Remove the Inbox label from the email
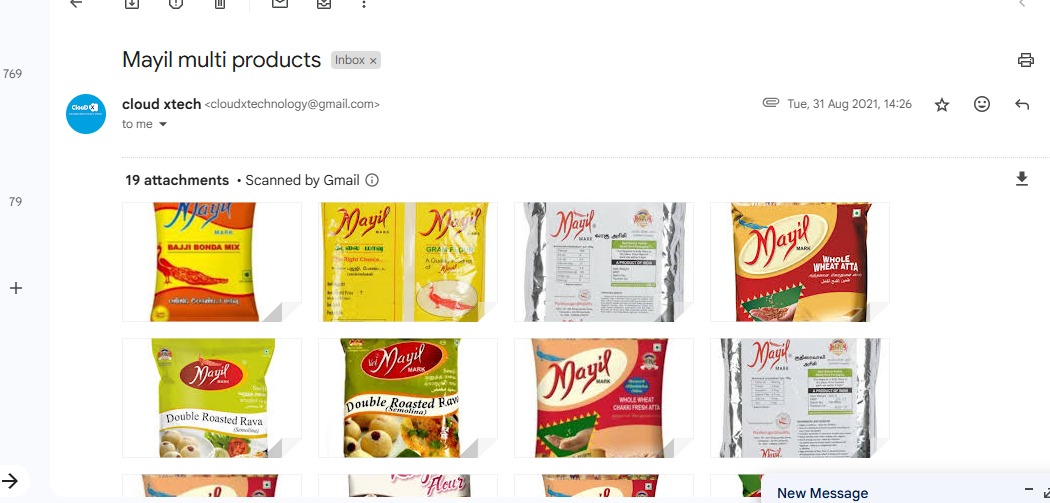The image size is (1050, 503). click(373, 60)
